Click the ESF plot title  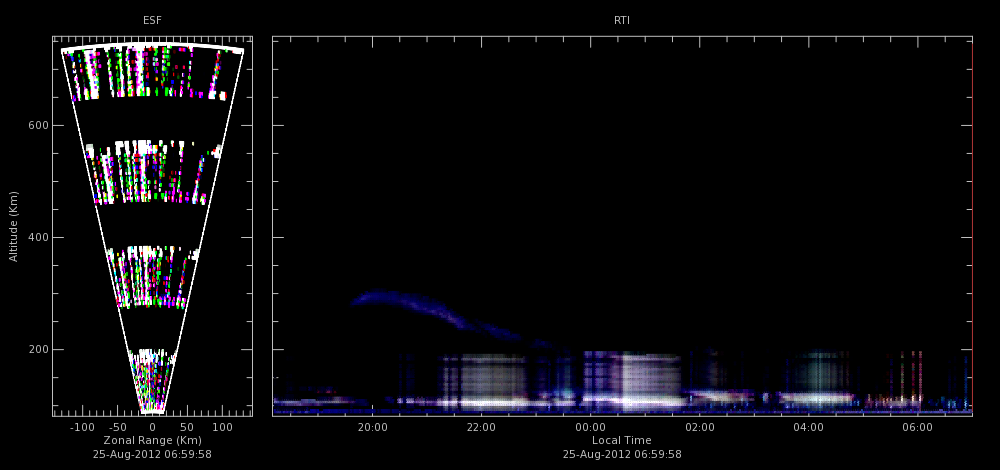coord(152,21)
